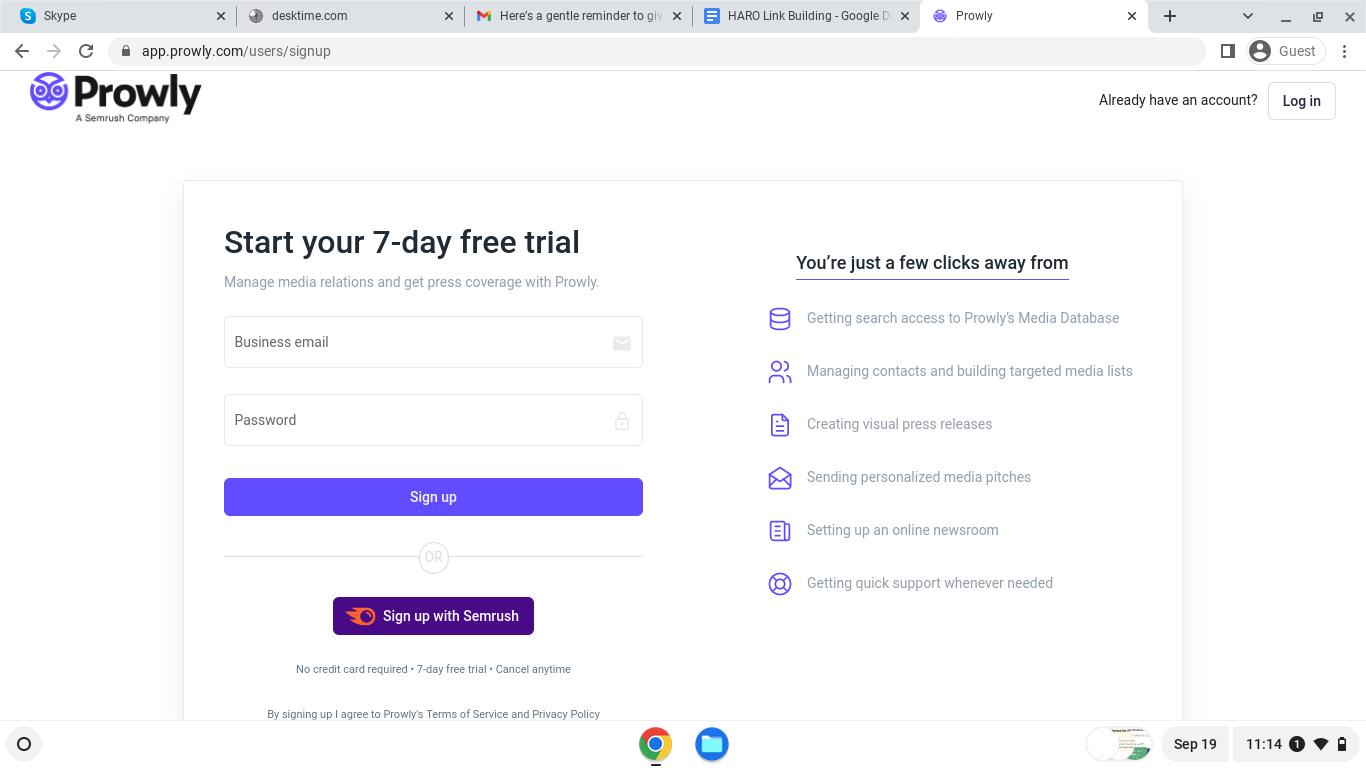Click the Media Database stack icon
This screenshot has height=768, width=1366.
(x=780, y=319)
